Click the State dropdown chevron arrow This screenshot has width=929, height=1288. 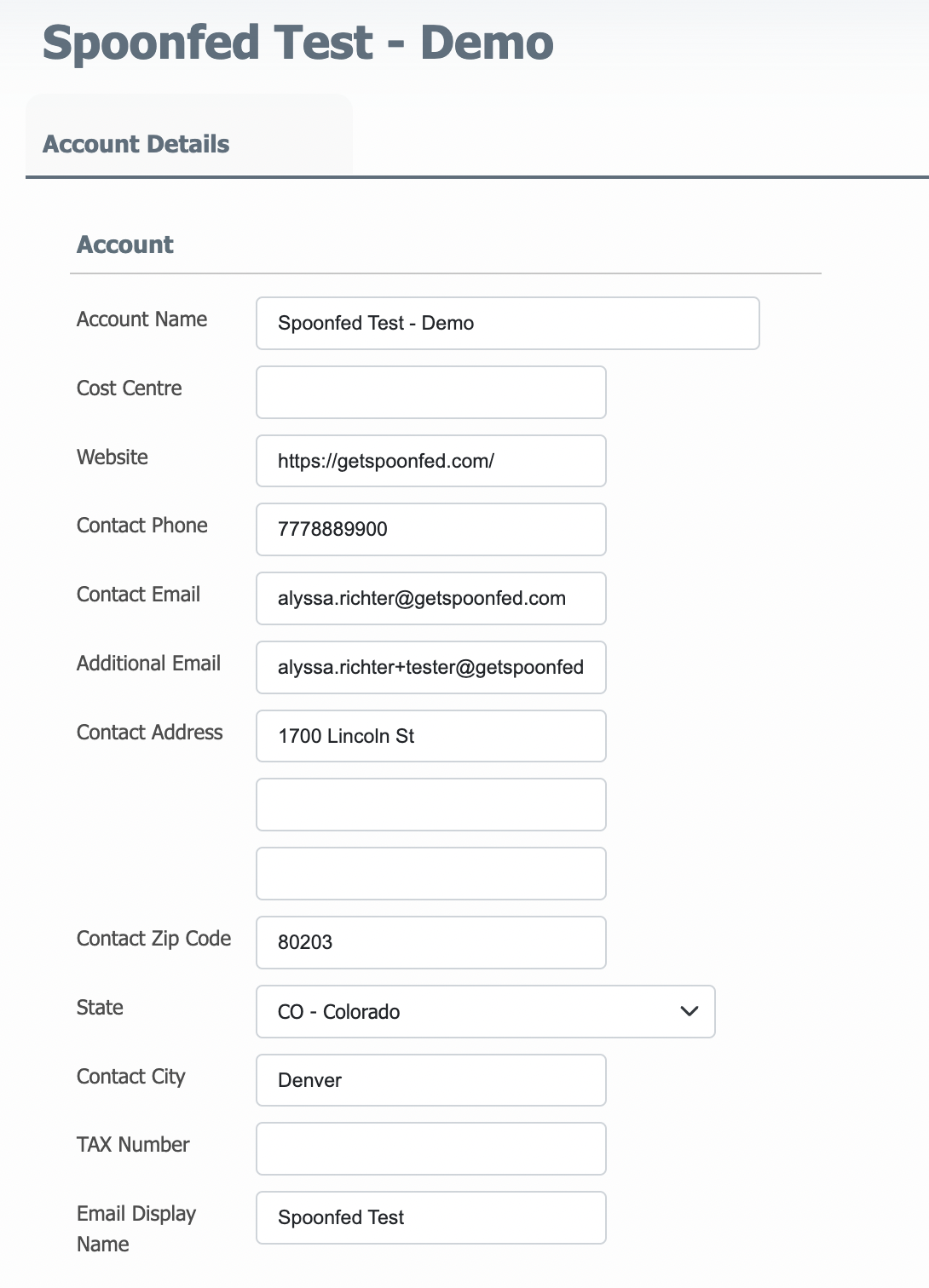pyautogui.click(x=690, y=1011)
